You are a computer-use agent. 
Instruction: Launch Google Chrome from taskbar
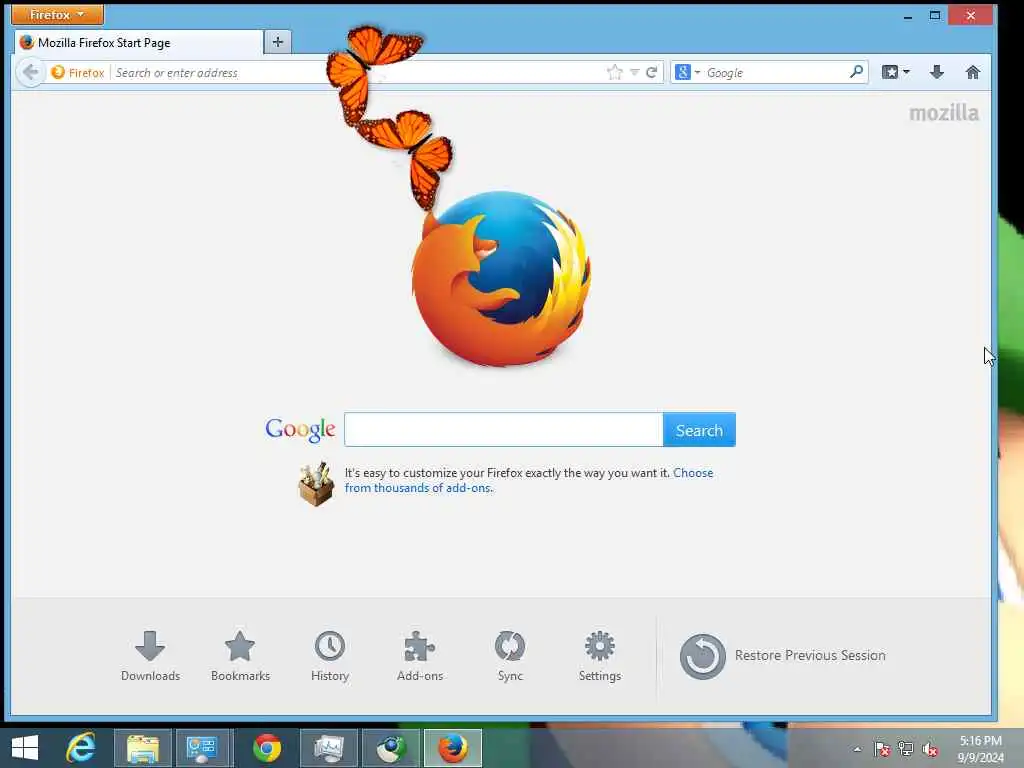(x=267, y=748)
